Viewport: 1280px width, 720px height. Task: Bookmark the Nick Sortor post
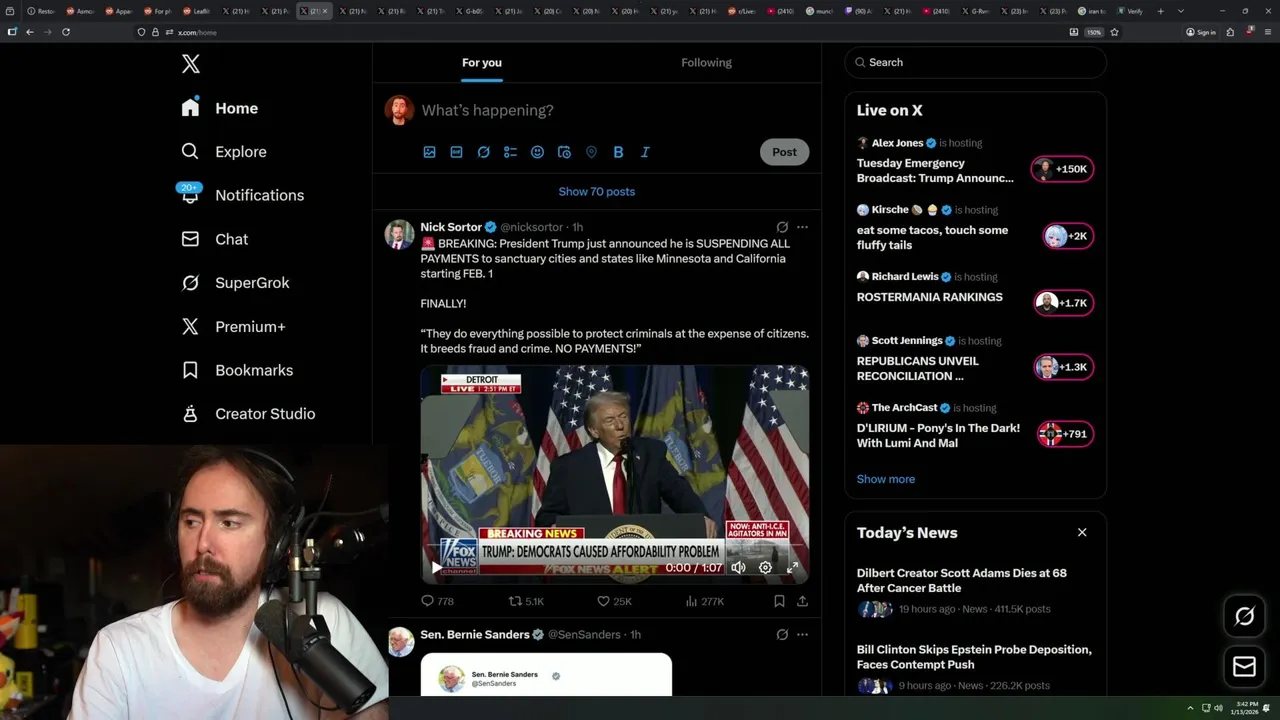779,601
